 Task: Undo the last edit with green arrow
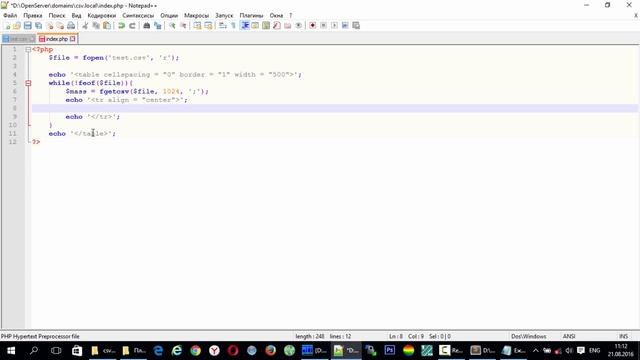pos(122,26)
